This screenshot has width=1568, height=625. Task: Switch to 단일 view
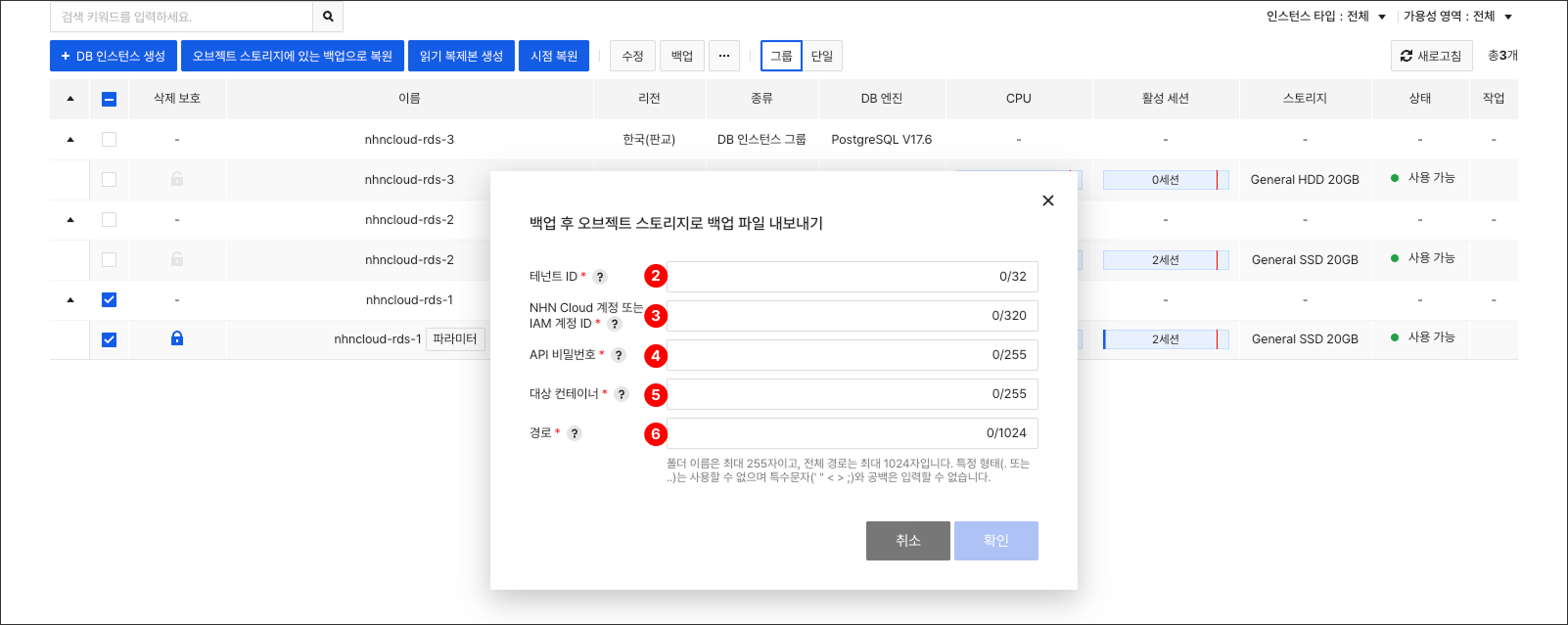click(822, 56)
